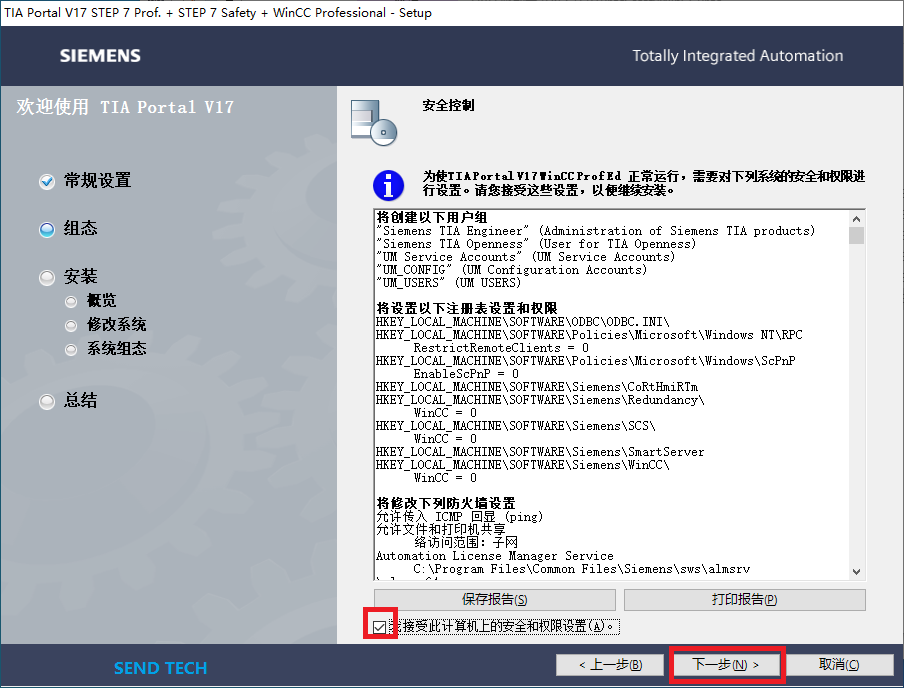
Task: Click the SIEMENS logo in the header
Action: click(x=100, y=56)
